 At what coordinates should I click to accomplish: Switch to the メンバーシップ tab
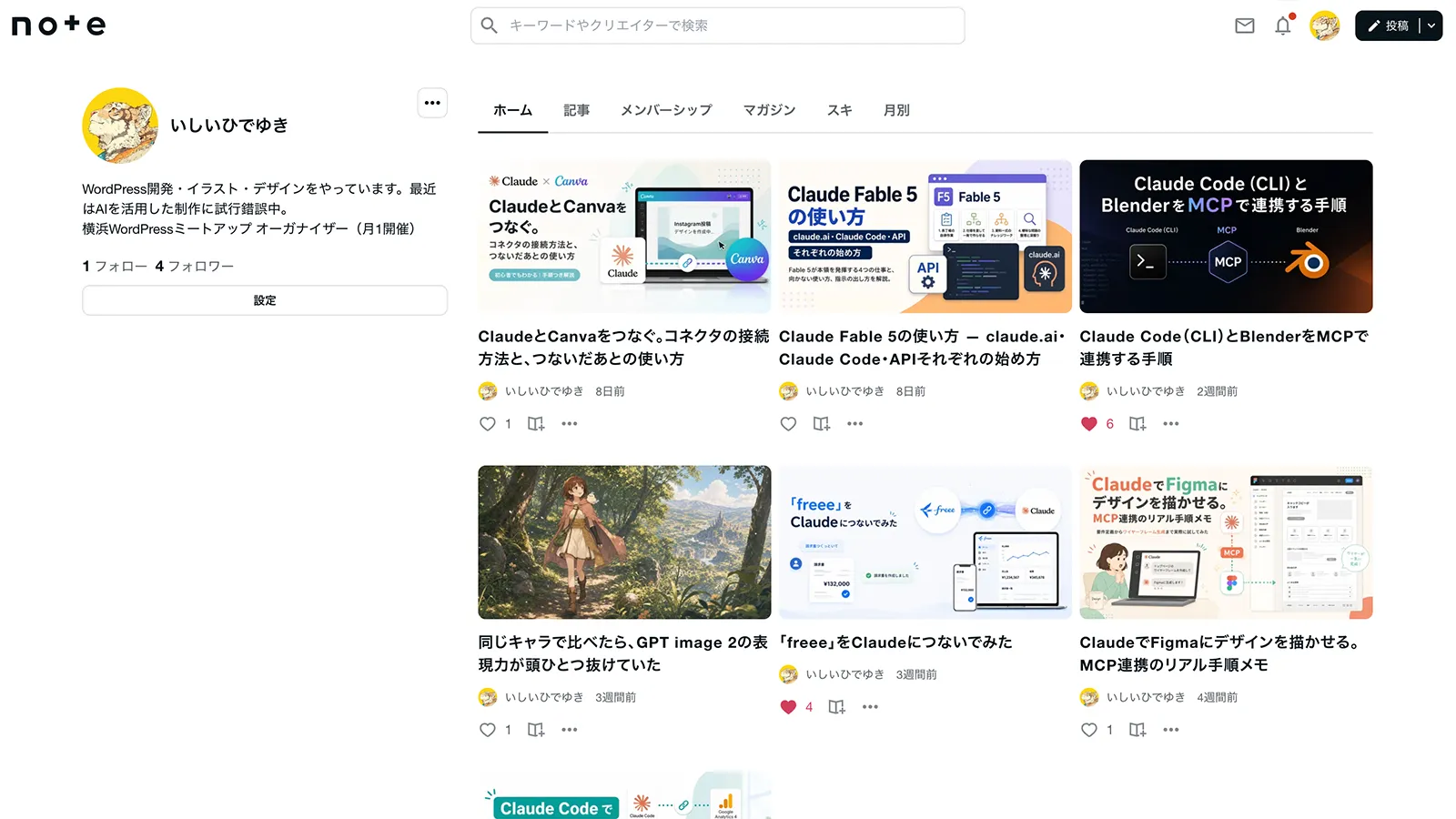(x=666, y=110)
